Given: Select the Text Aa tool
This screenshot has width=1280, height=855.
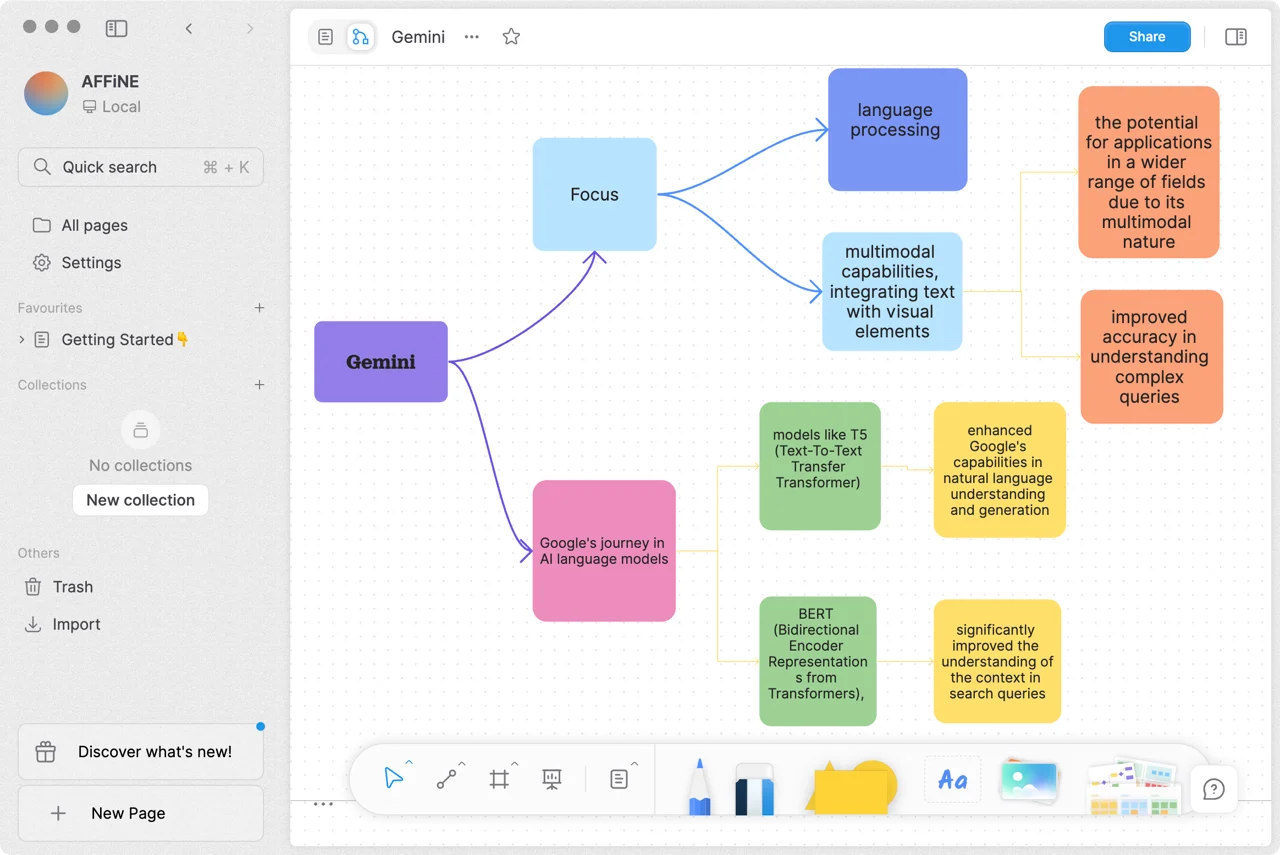Looking at the screenshot, I should [x=952, y=780].
